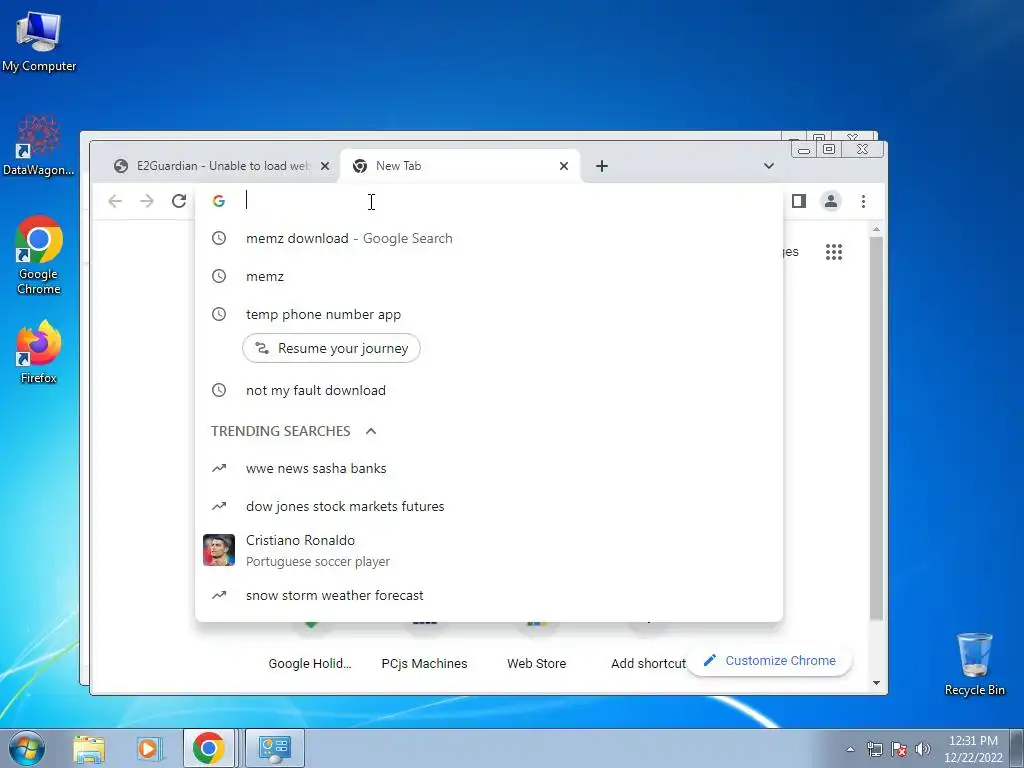Choose 'not my fault download' suggestion
The width and height of the screenshot is (1024, 768).
tap(488, 391)
